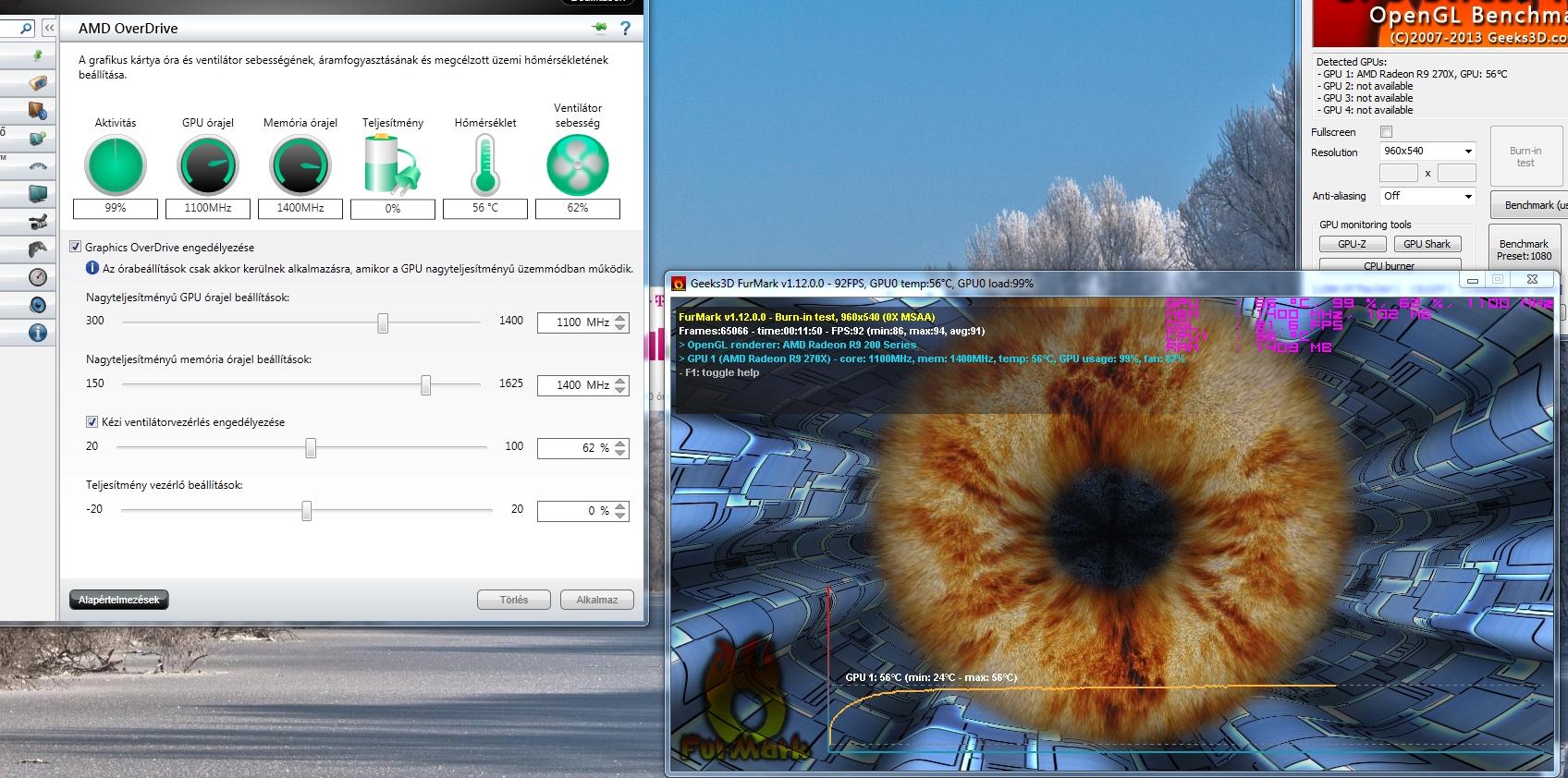Click the blue info icon beside clock note
The height and width of the screenshot is (778, 1568).
(92, 269)
